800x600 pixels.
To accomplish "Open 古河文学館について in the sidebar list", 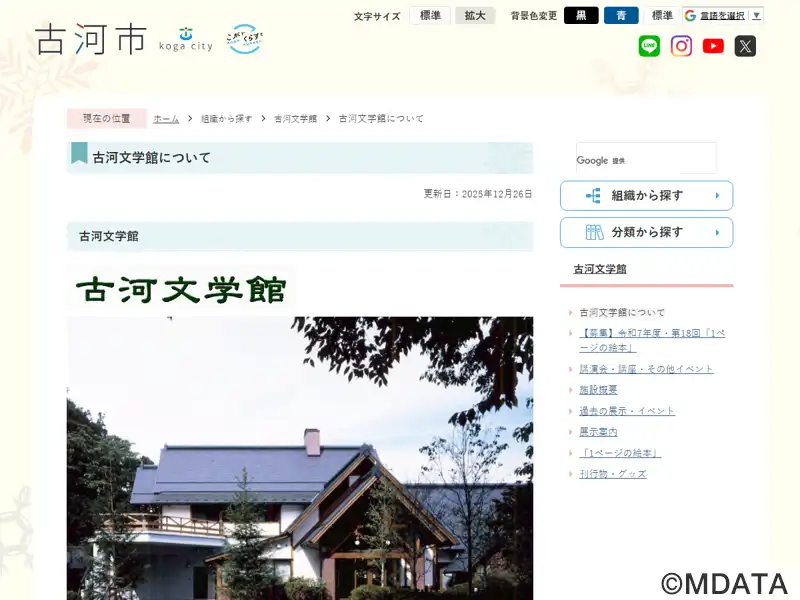I will [622, 312].
